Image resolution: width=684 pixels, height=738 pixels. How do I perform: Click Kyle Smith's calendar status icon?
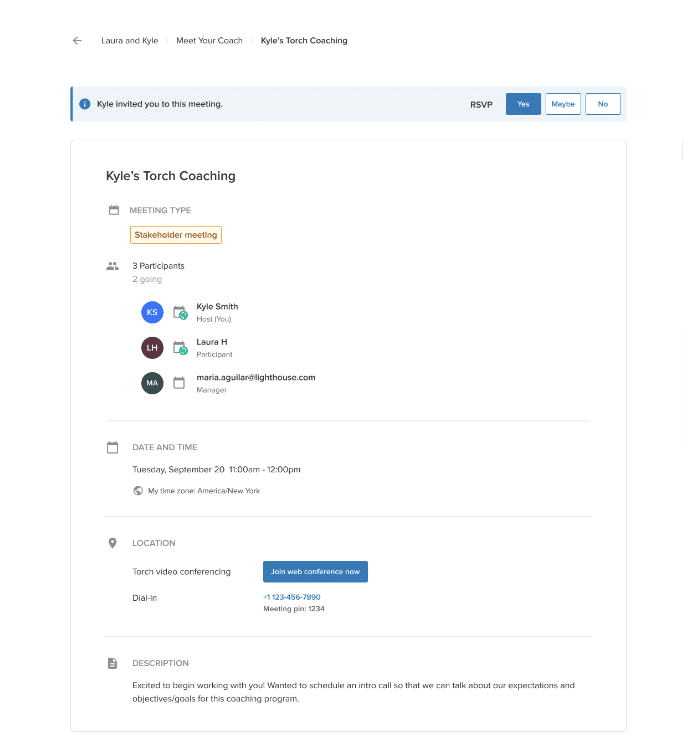click(180, 312)
